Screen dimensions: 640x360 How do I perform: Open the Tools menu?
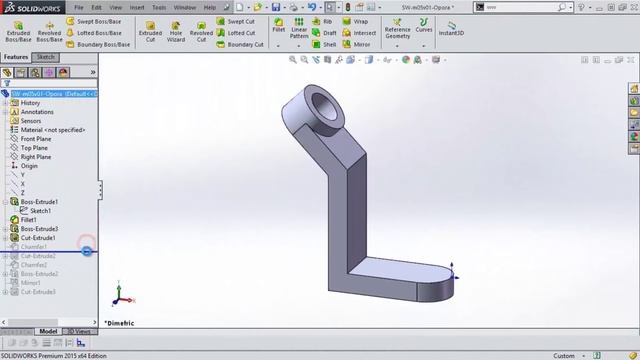(x=159, y=7)
